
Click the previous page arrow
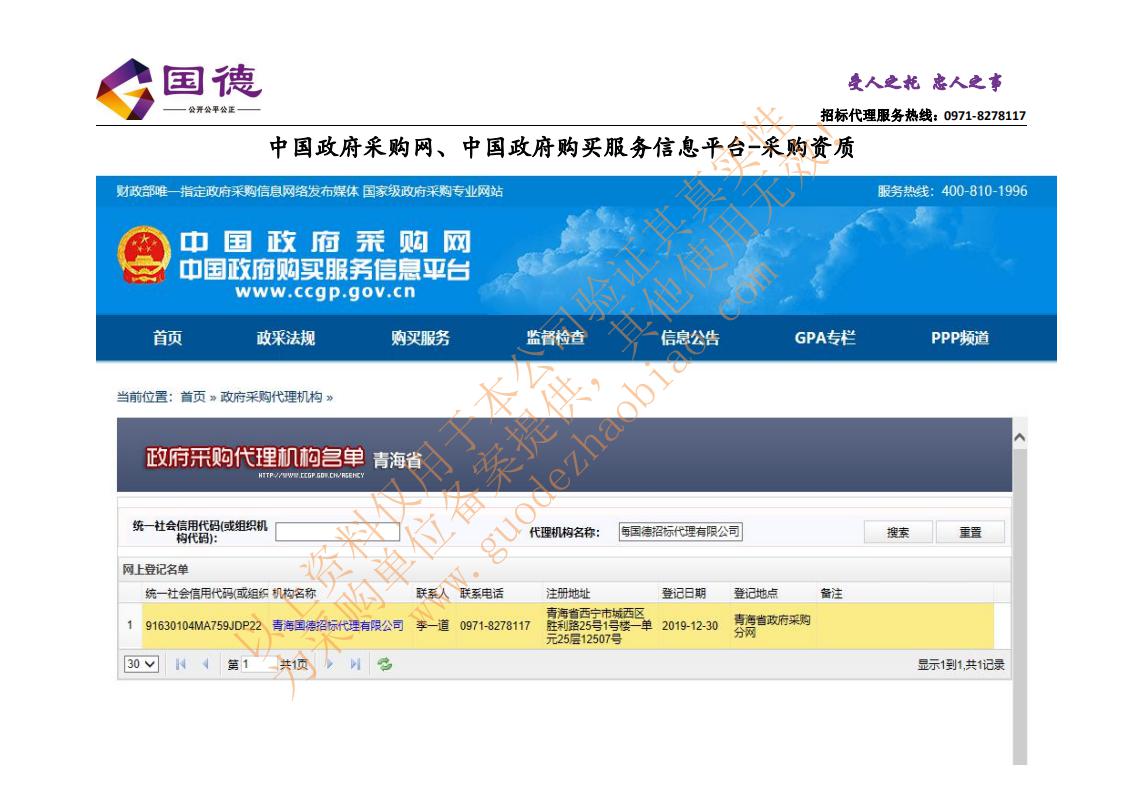[206, 662]
